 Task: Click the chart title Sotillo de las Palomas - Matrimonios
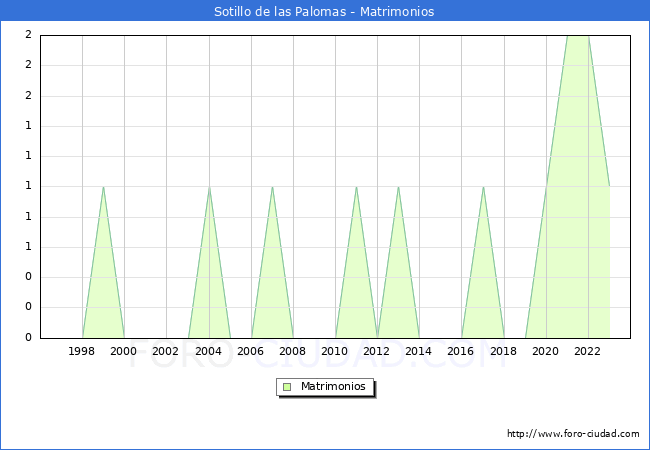point(324,11)
